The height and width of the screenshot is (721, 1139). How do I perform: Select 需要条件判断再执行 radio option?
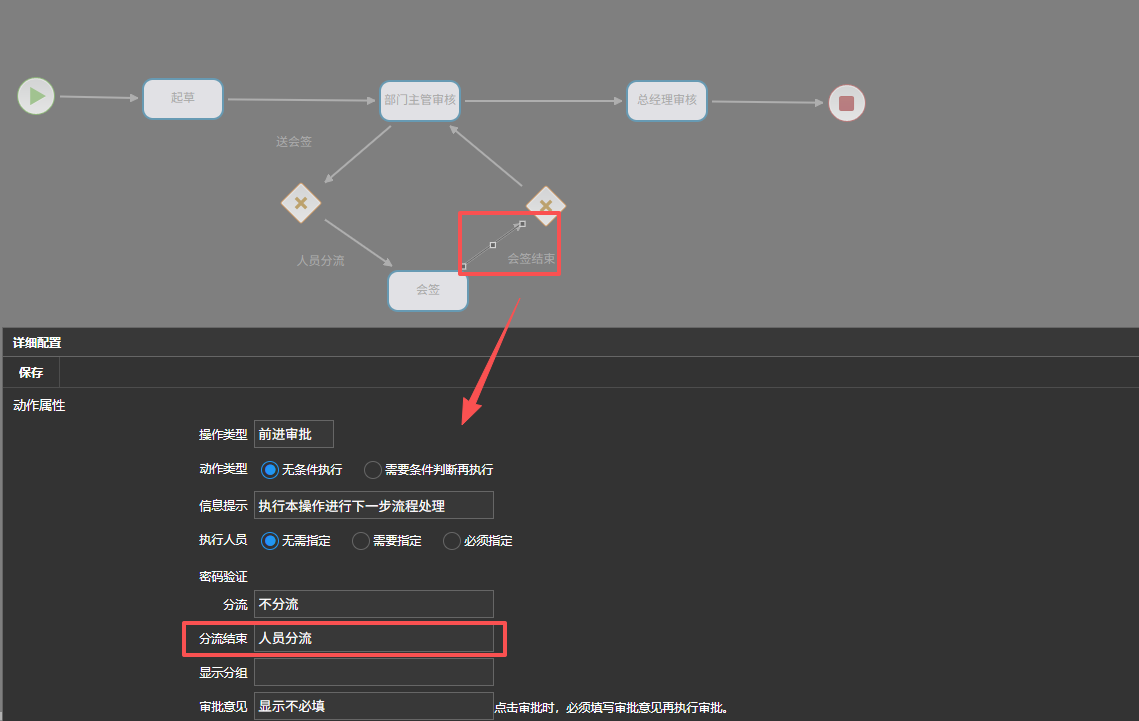pos(373,470)
